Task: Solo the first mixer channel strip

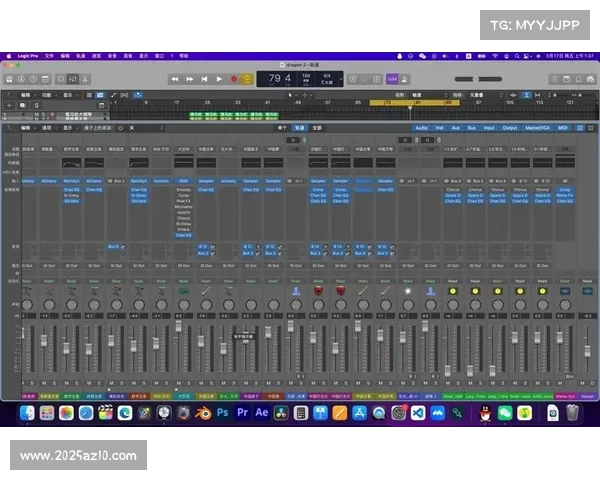Action: (32, 381)
